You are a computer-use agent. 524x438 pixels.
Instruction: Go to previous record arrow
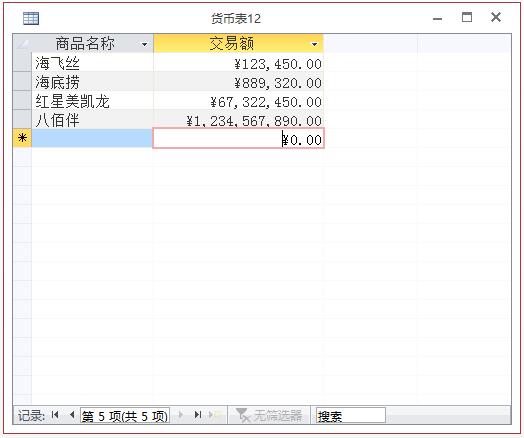point(72,415)
